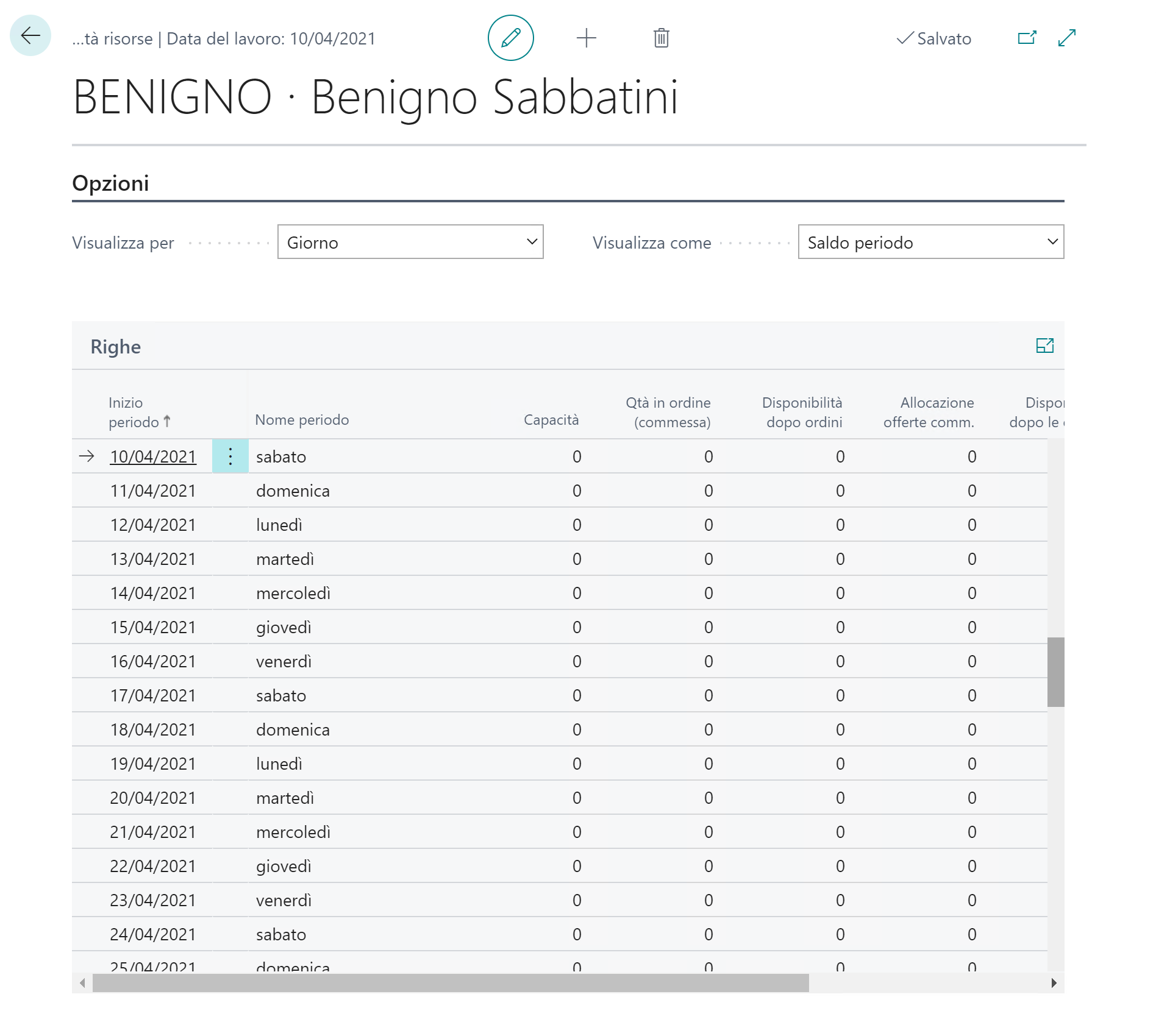
Task: Create a new record with the plus icon
Action: 586,38
